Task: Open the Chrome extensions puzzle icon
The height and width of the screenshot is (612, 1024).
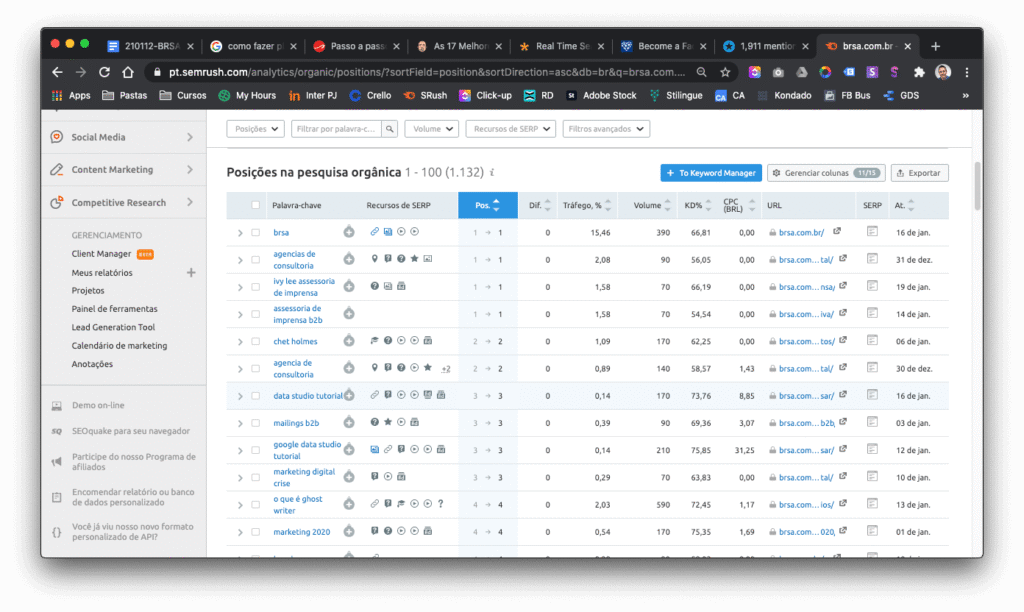Action: 919,72
